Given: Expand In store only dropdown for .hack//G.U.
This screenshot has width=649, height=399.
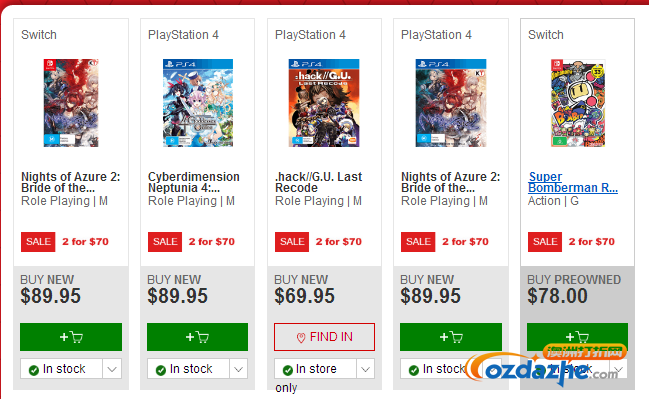Looking at the screenshot, I should point(365,369).
